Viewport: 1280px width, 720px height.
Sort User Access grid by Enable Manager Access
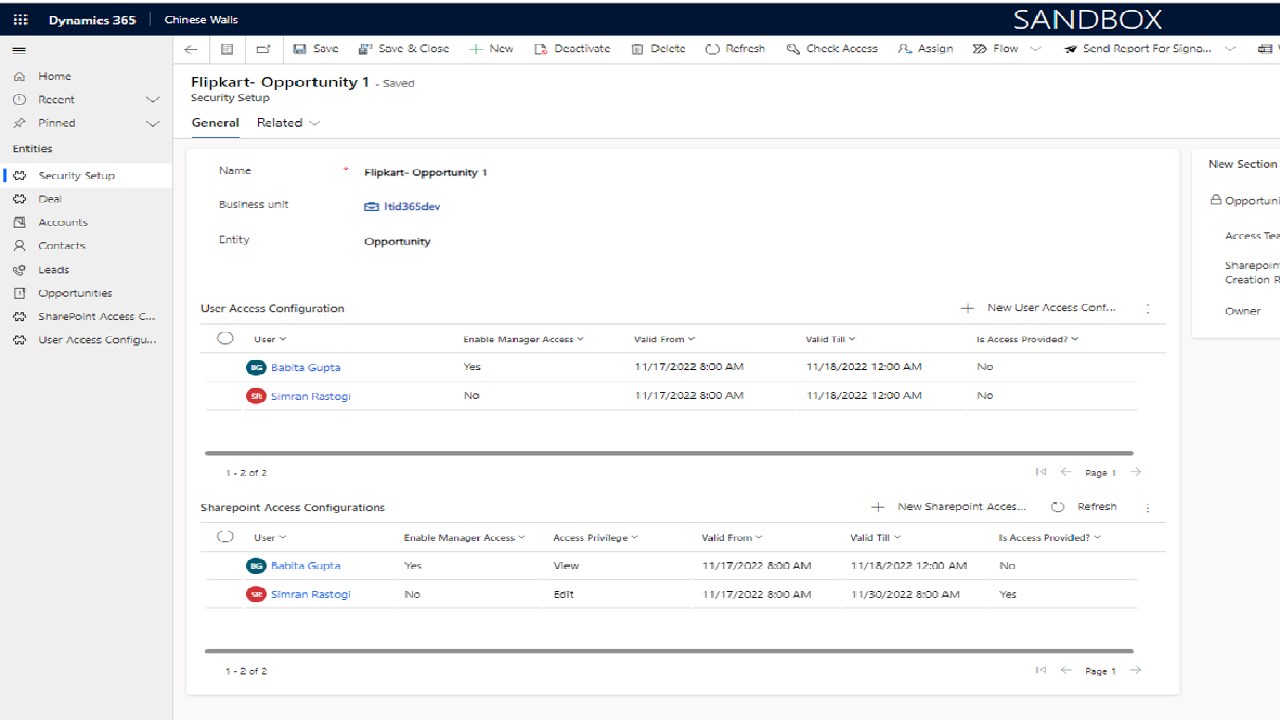click(x=523, y=339)
